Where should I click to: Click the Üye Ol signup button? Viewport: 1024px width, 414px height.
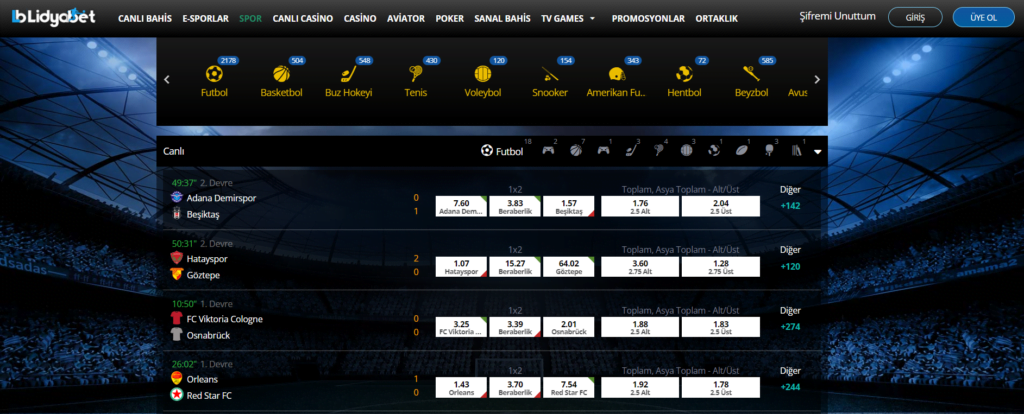point(983,18)
